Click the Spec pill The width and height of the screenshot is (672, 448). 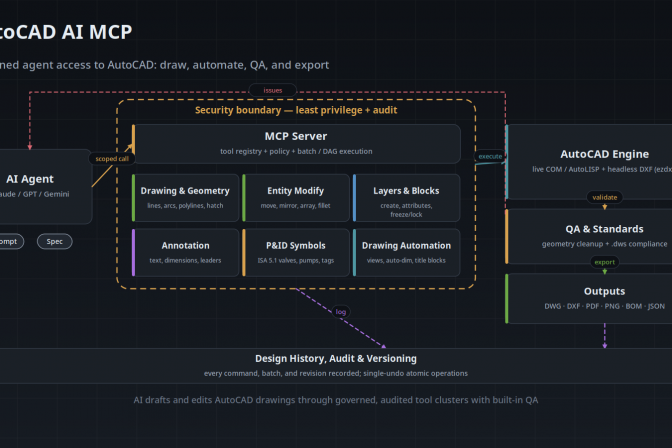tap(54, 241)
